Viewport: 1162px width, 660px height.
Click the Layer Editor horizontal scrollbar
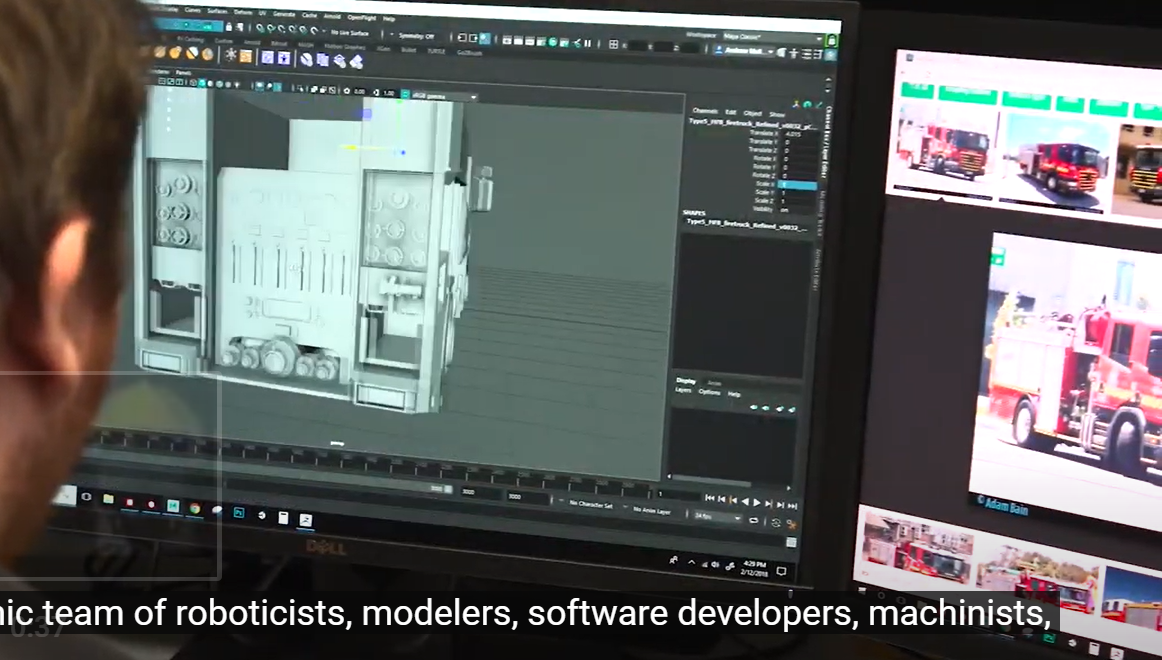[711, 480]
